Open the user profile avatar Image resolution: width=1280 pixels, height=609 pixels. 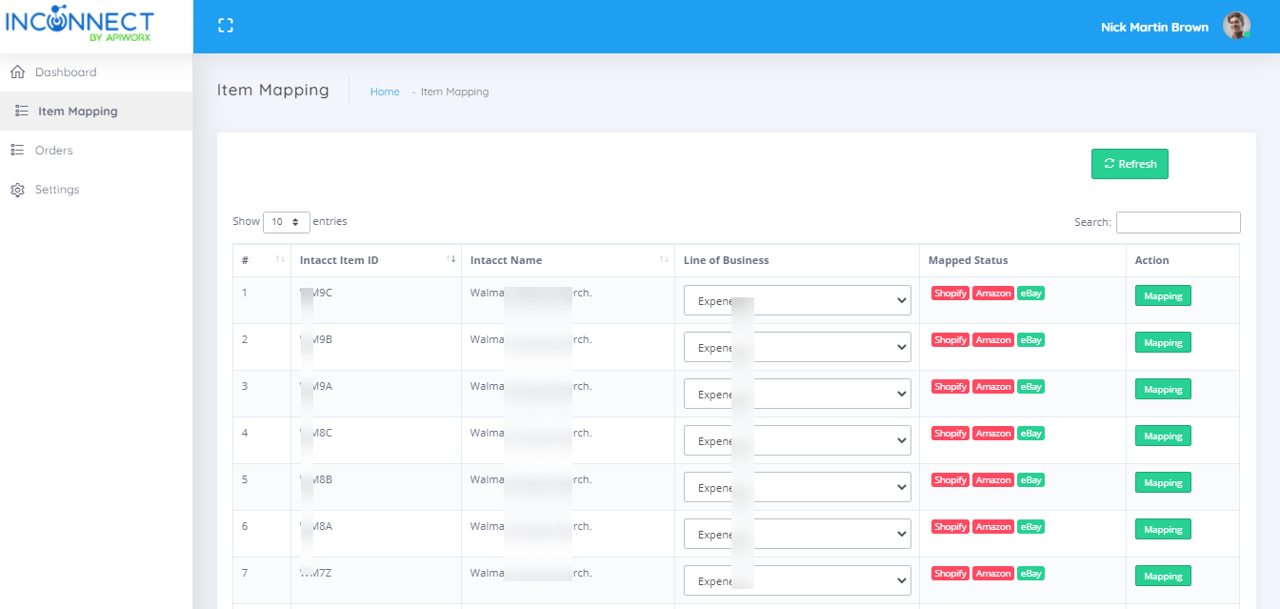click(x=1236, y=26)
